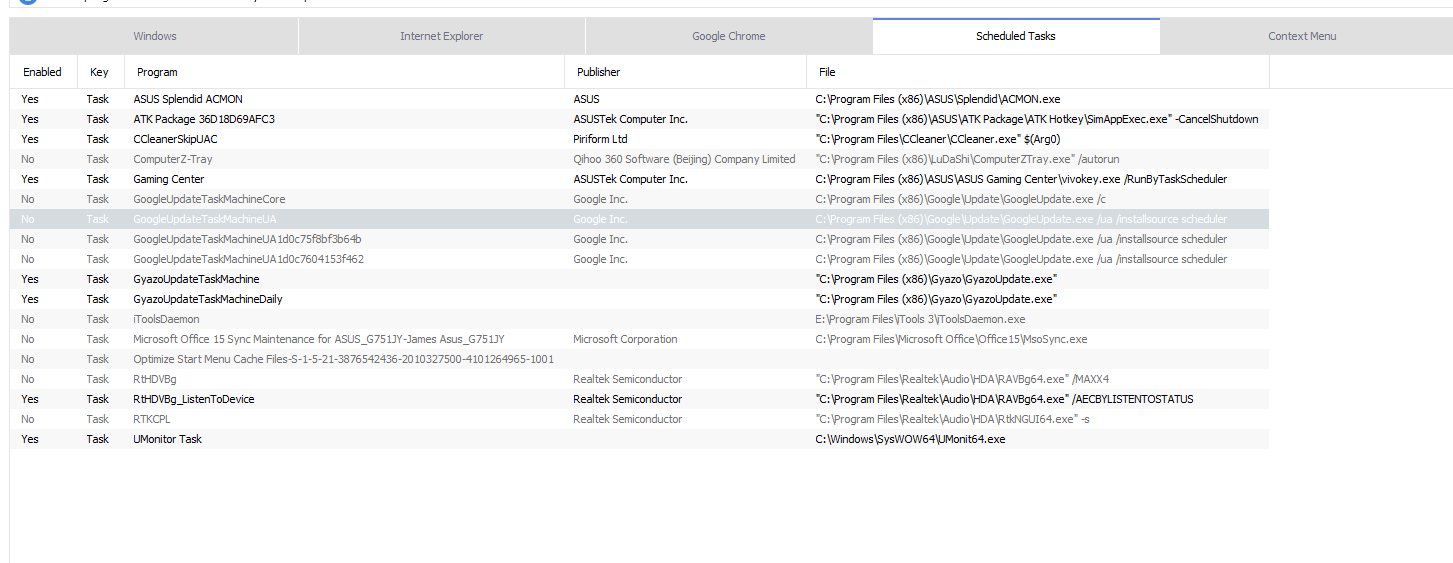
Task: Select the Scheduled Tasks tab
Action: point(1016,36)
